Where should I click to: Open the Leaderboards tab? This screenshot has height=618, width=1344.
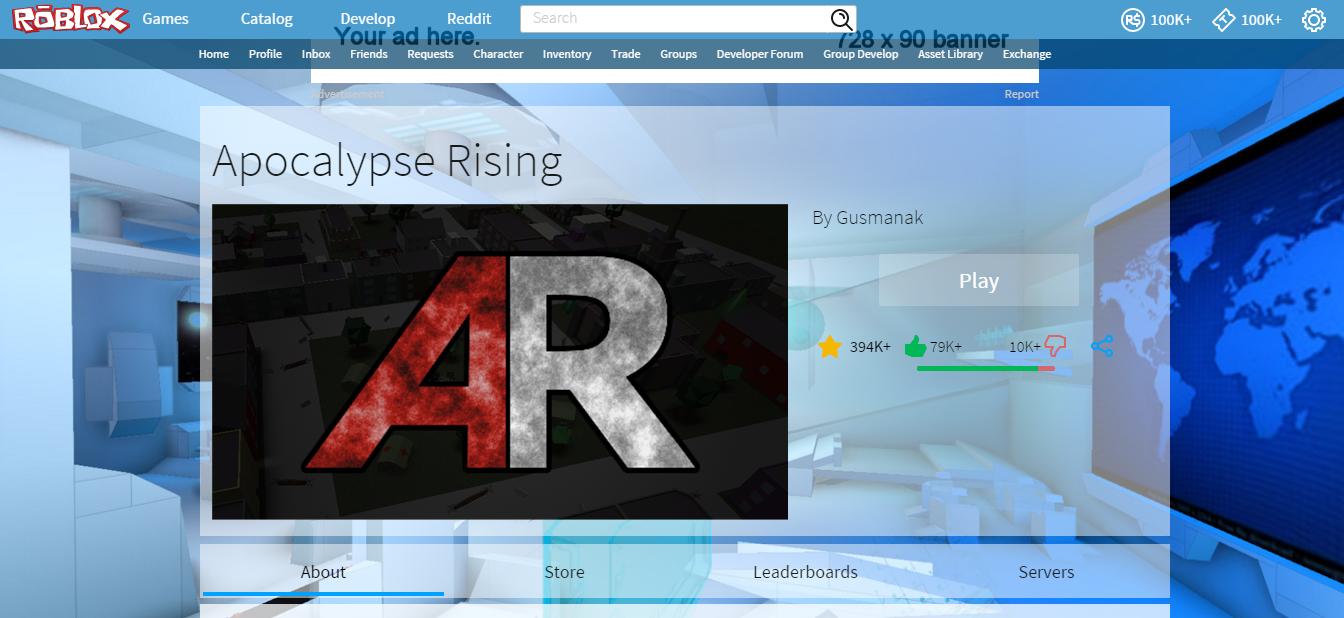806,572
